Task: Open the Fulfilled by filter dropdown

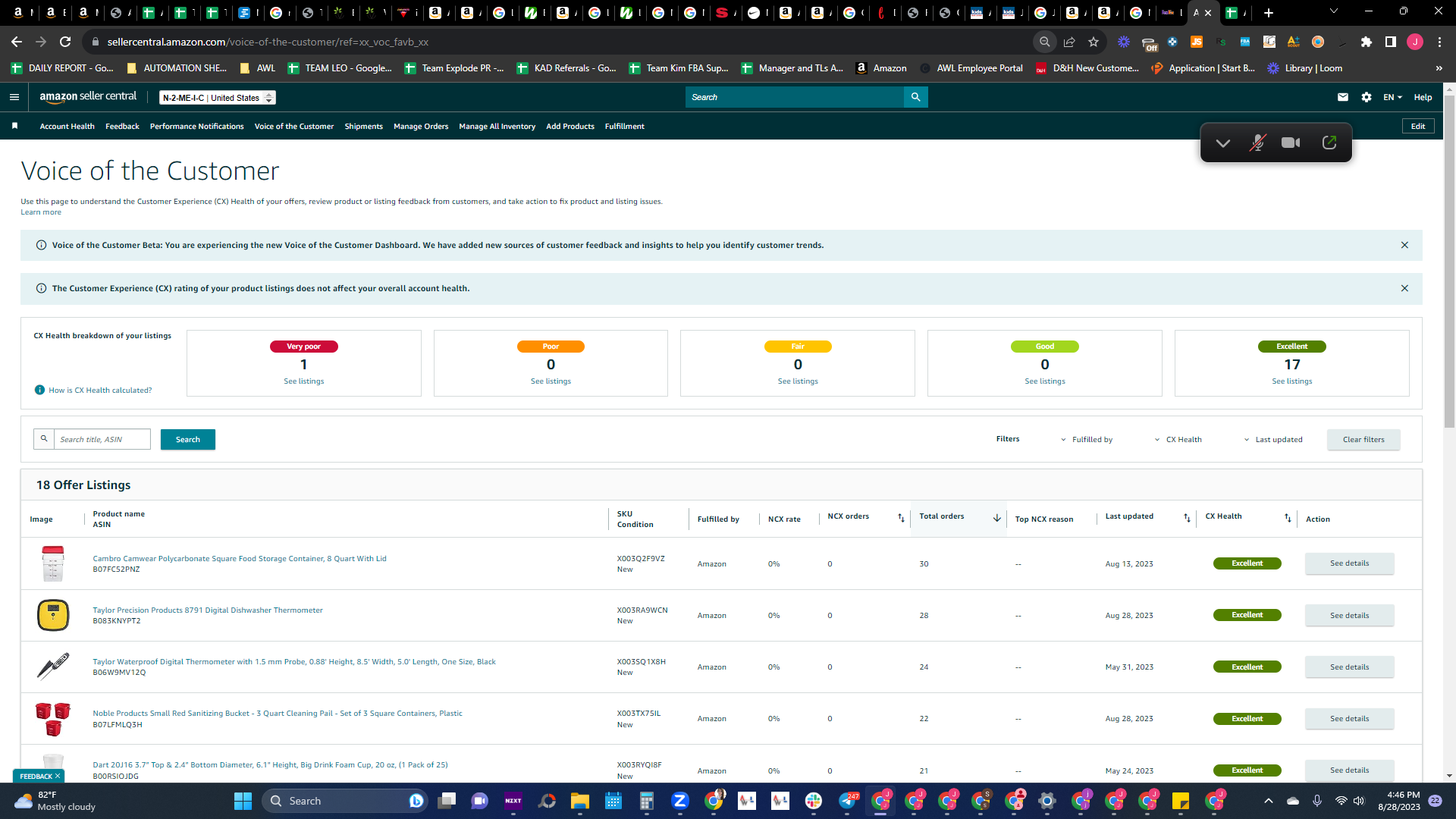Action: pos(1086,440)
